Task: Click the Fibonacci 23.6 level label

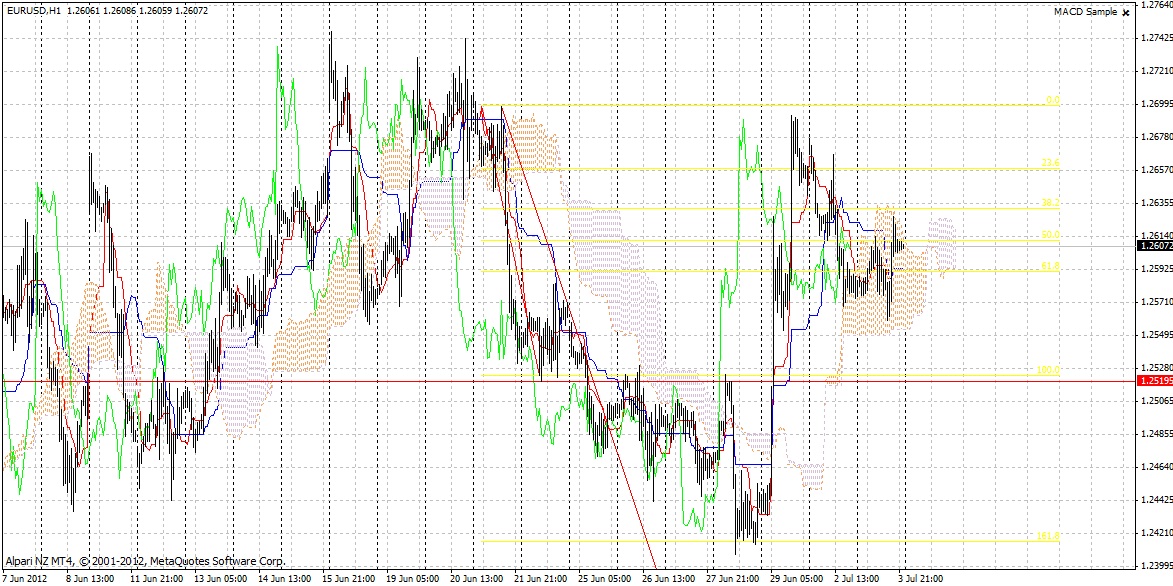Action: point(1050,163)
